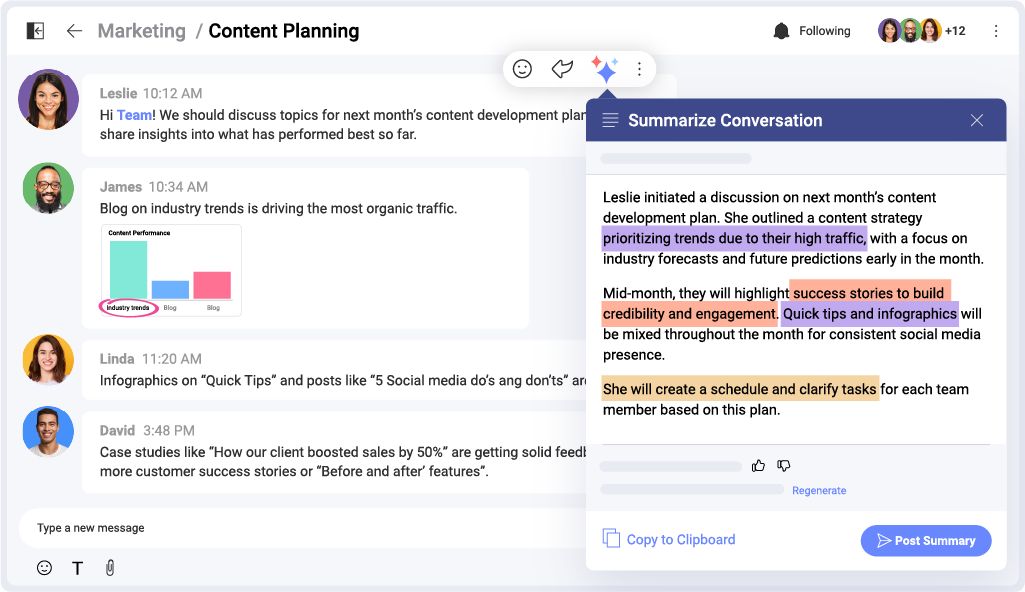Screen dimensions: 1025x592
Task: Close the Summarize Conversation panel
Action: 977,120
